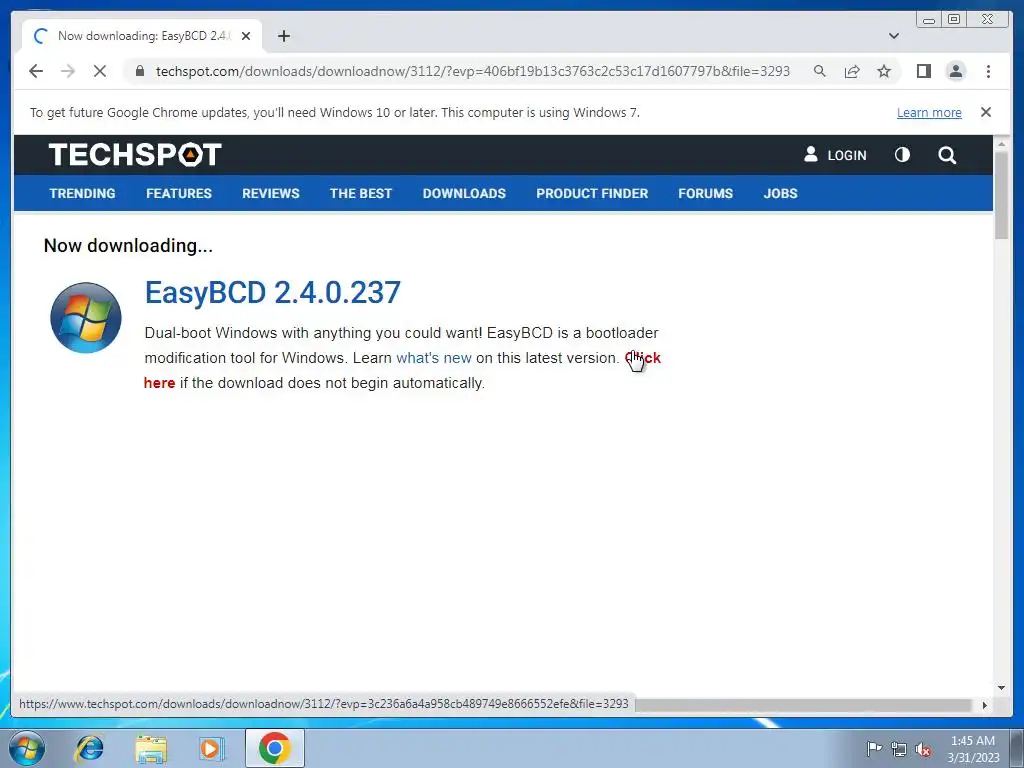
Task: Click the scroll down arrow
Action: (1002, 688)
